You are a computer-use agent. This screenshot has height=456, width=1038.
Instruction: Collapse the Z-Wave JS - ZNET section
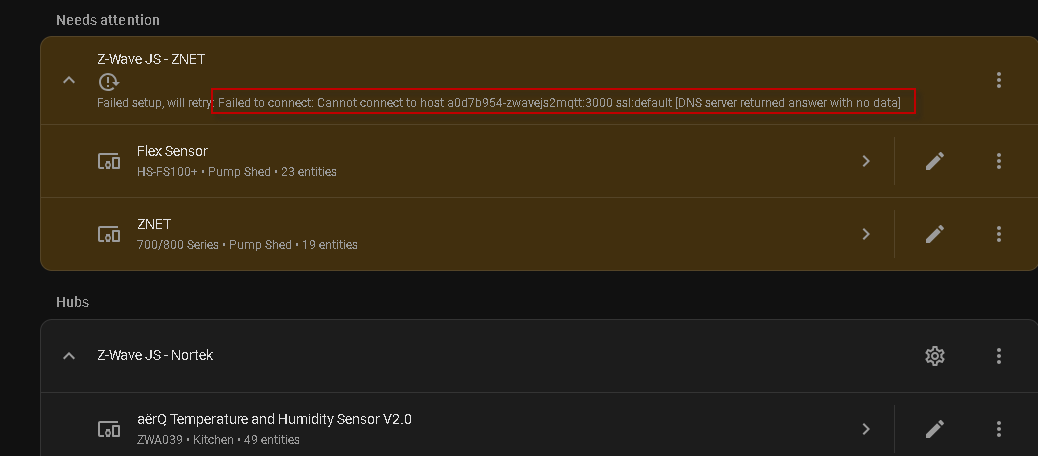pyautogui.click(x=69, y=80)
